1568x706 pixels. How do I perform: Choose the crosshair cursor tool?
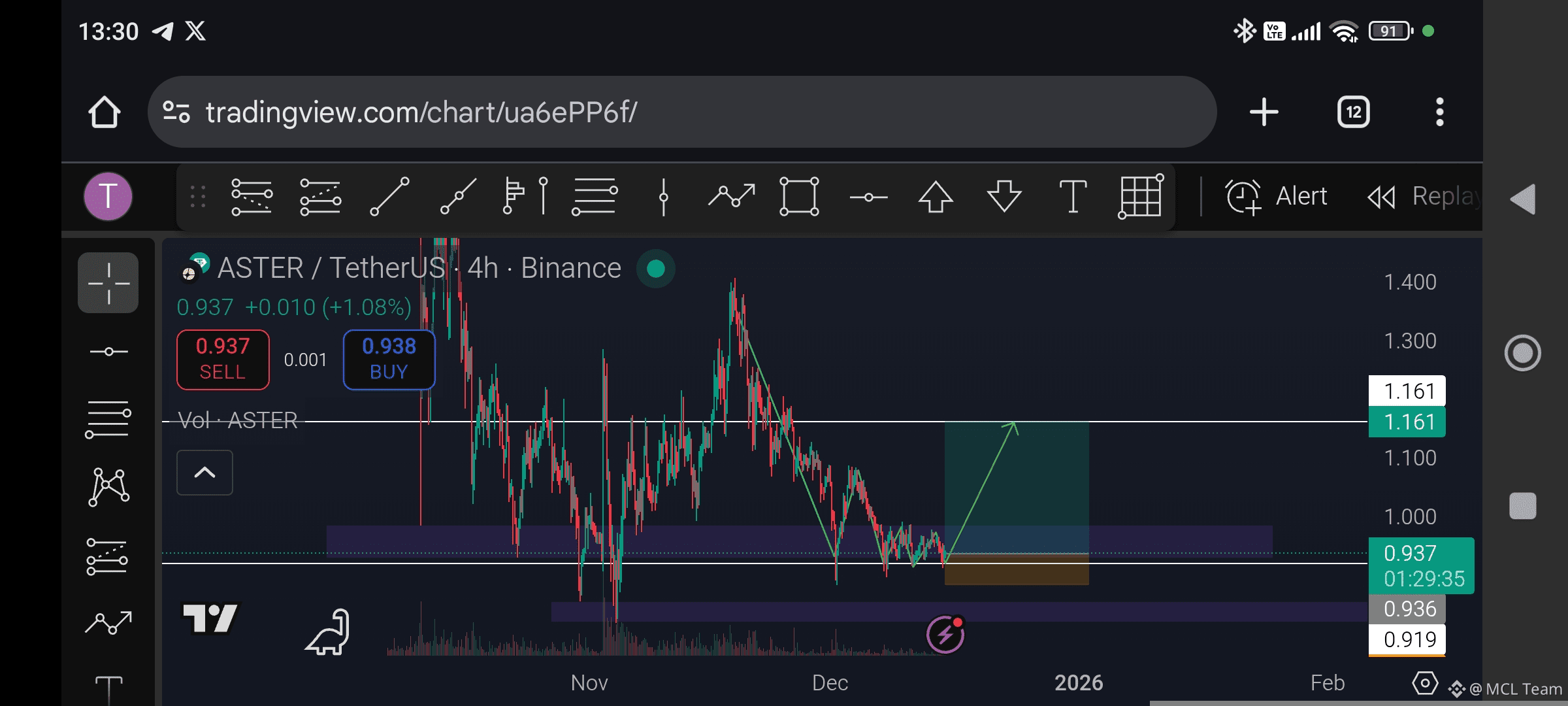click(x=108, y=283)
